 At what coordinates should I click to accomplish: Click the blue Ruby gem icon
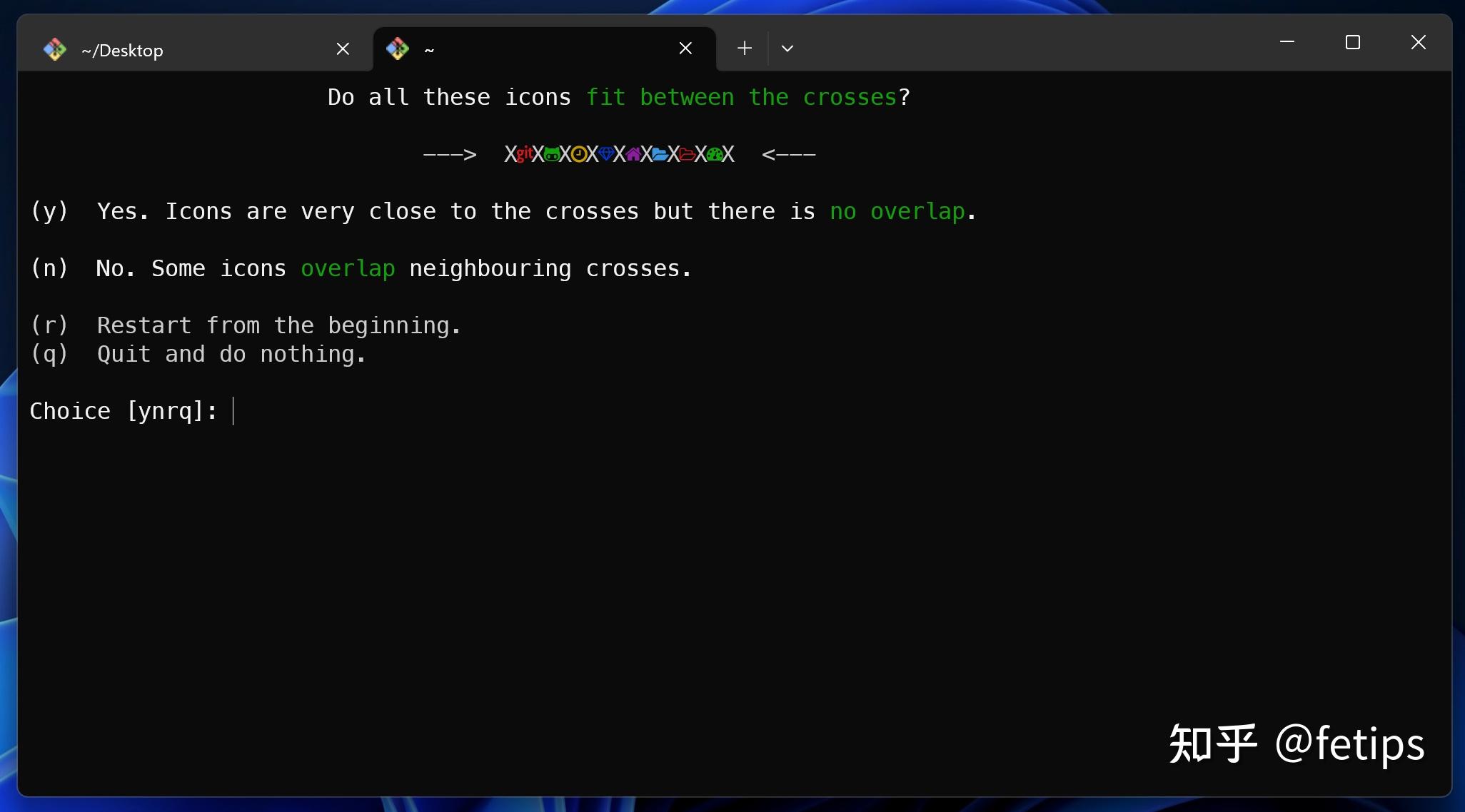click(x=606, y=154)
